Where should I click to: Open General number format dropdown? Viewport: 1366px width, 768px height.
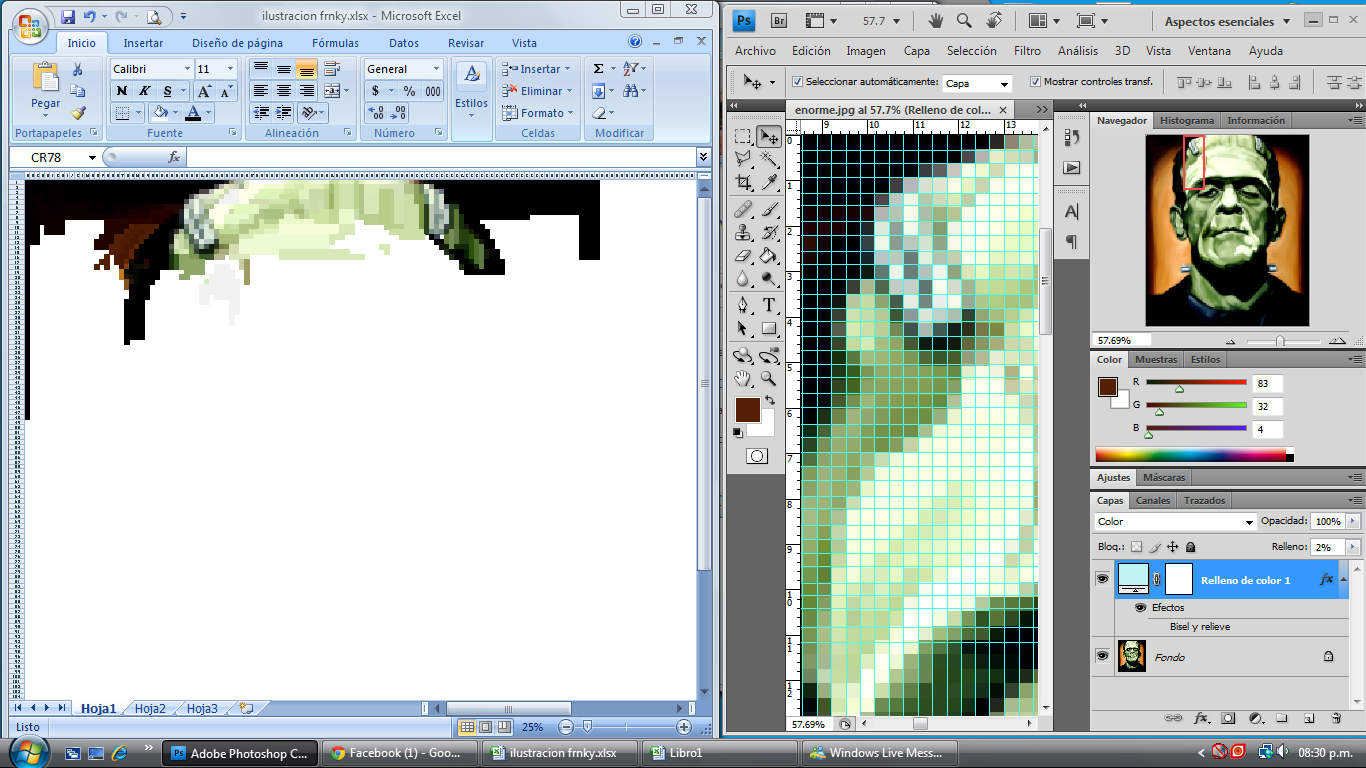(437, 69)
